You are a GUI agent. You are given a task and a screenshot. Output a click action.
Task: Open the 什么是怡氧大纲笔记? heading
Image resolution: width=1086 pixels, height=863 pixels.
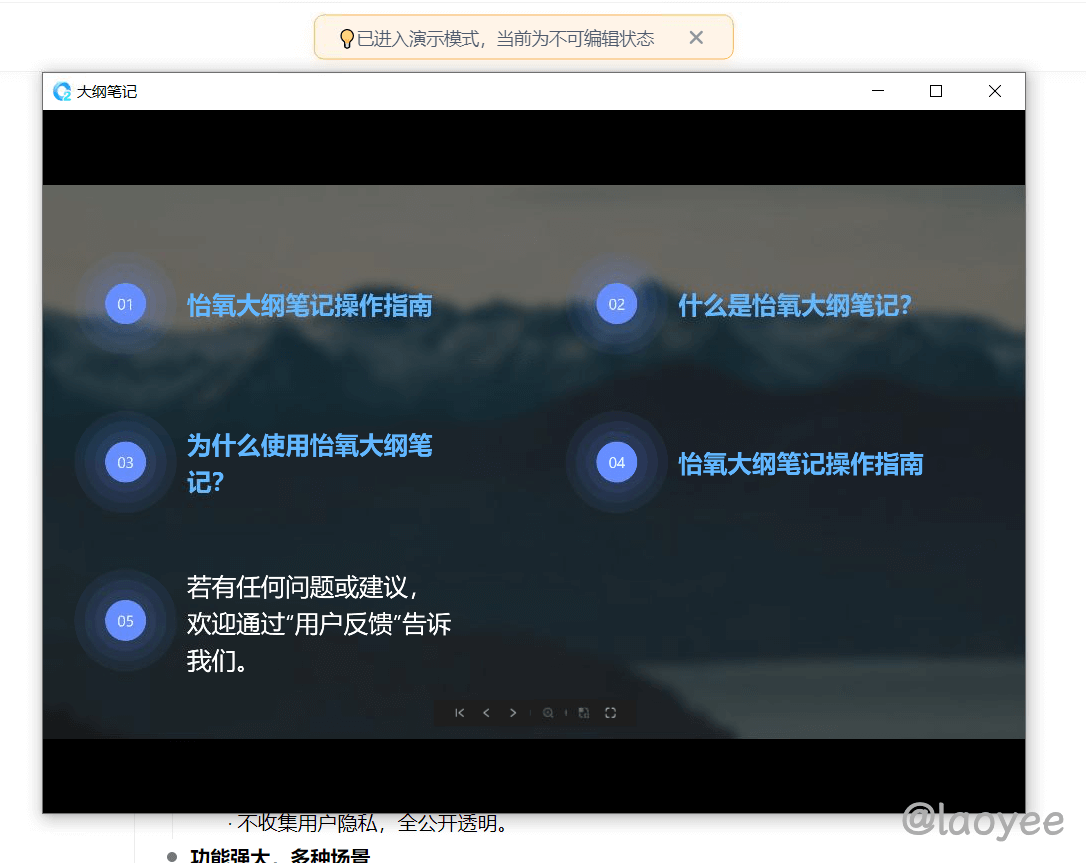point(795,305)
